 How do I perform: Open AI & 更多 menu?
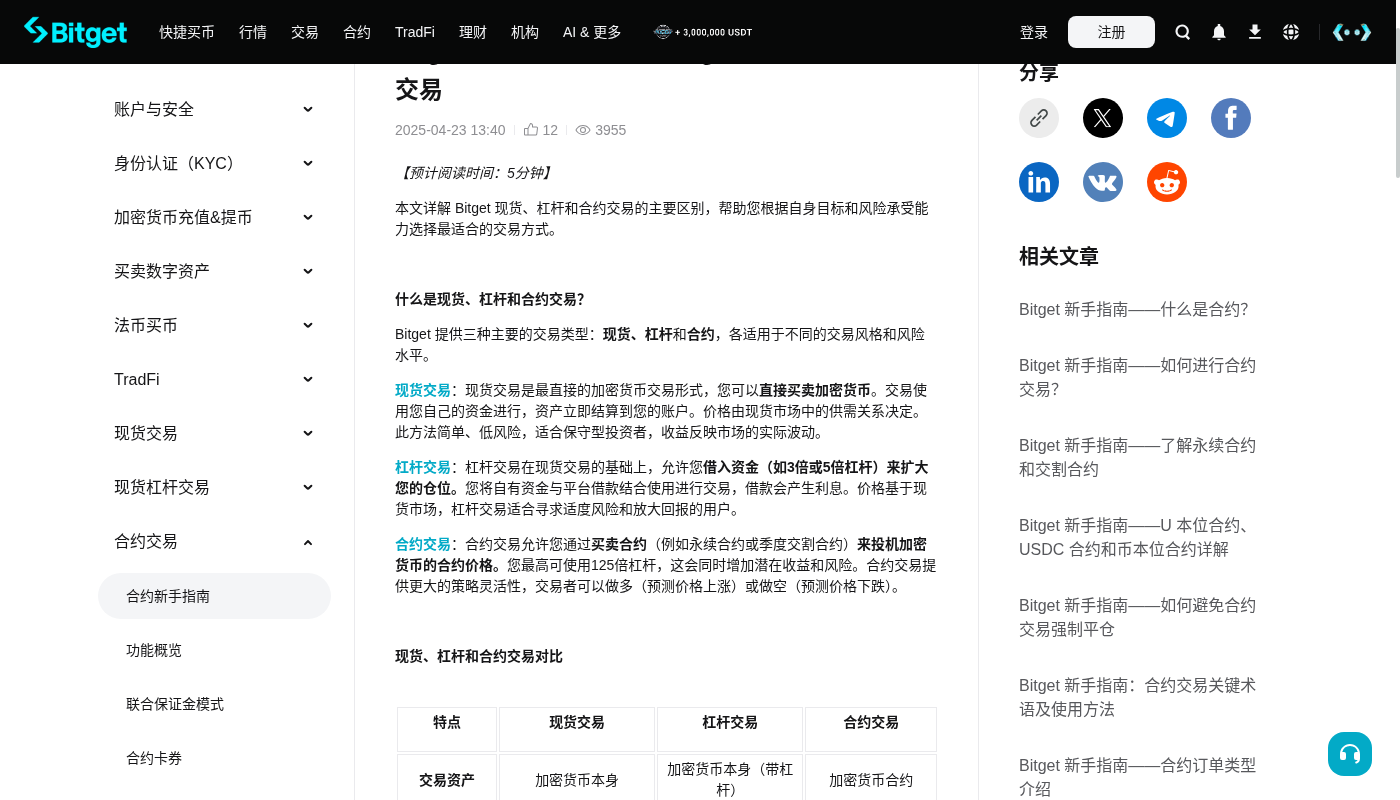click(592, 32)
